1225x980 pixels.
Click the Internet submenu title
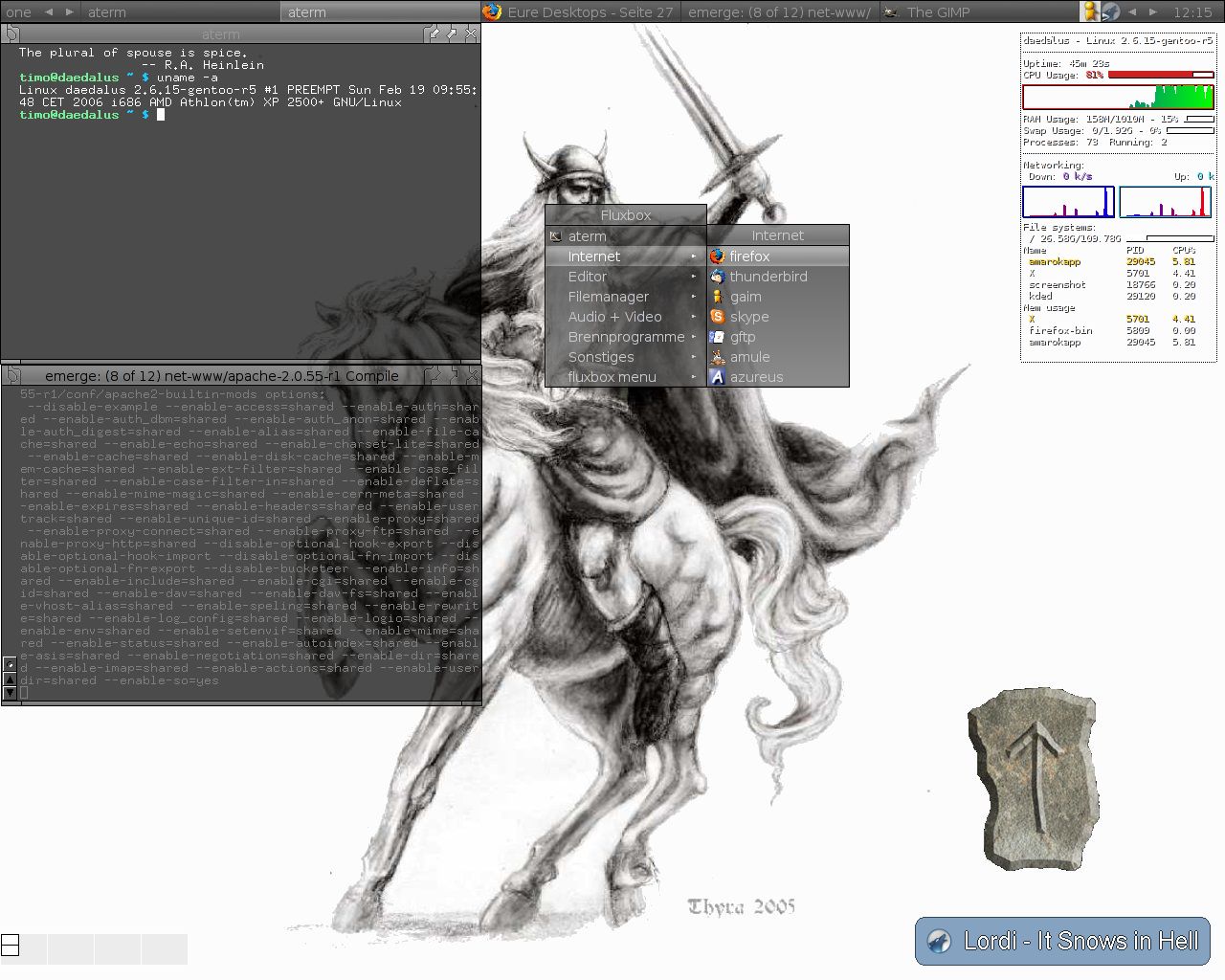(777, 235)
